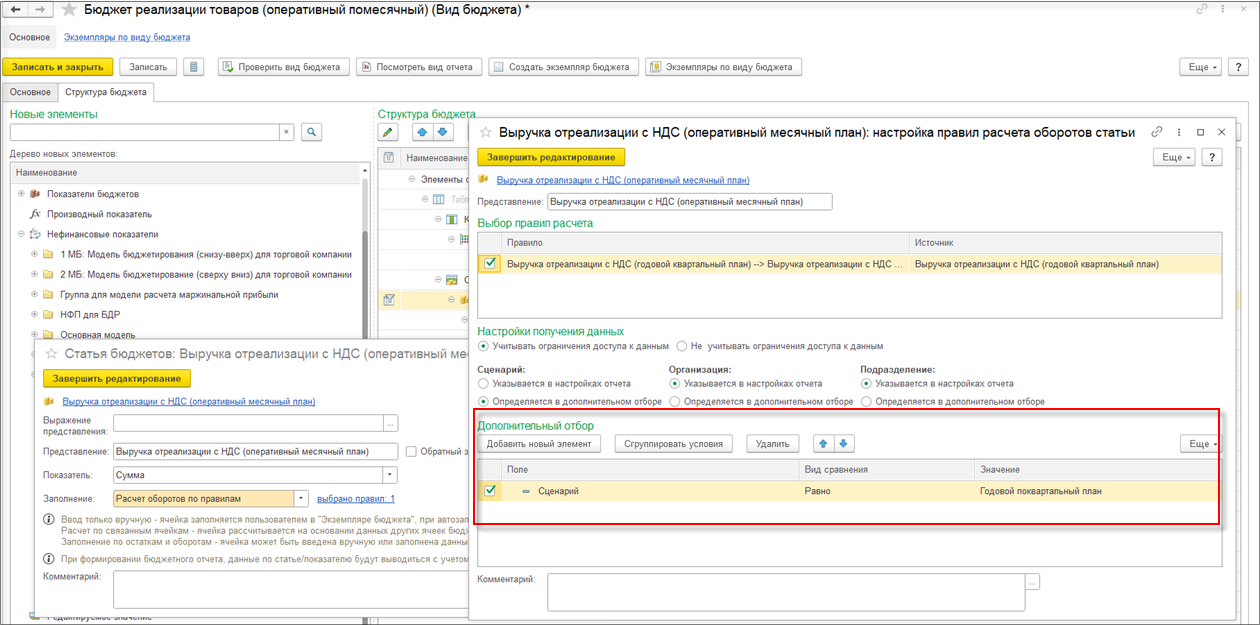Click the back arrow navigation icon
1260x625 pixels.
coord(16,9)
